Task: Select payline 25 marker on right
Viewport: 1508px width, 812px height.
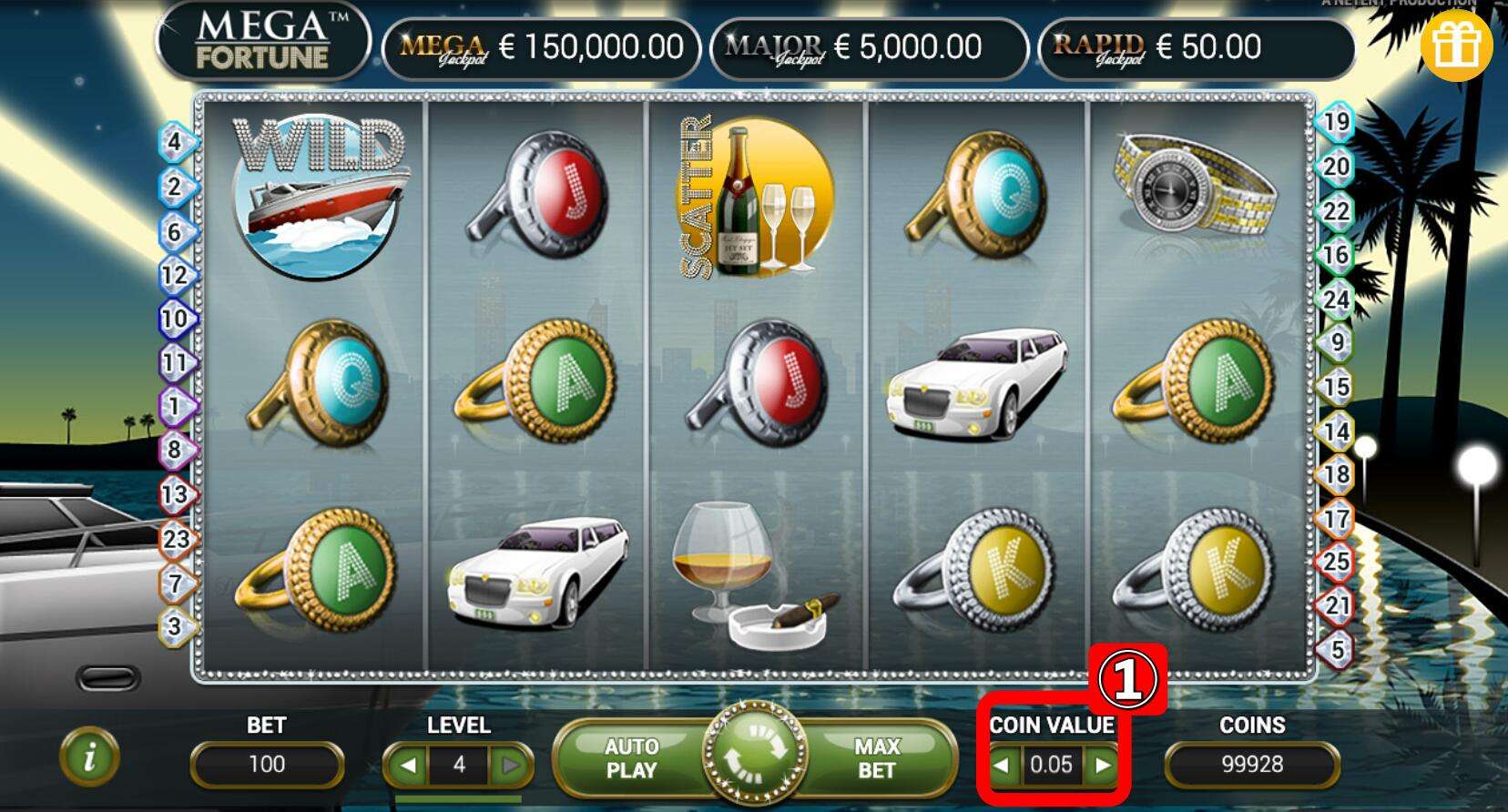Action: click(x=1336, y=561)
